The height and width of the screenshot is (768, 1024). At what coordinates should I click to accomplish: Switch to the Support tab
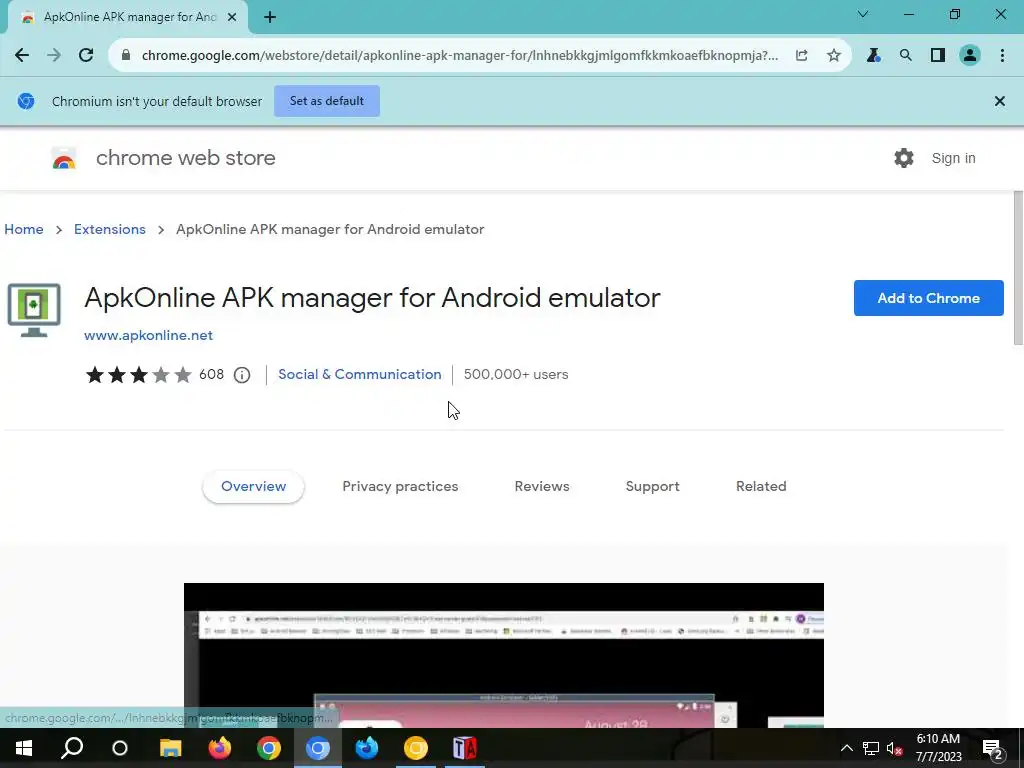pyautogui.click(x=652, y=487)
